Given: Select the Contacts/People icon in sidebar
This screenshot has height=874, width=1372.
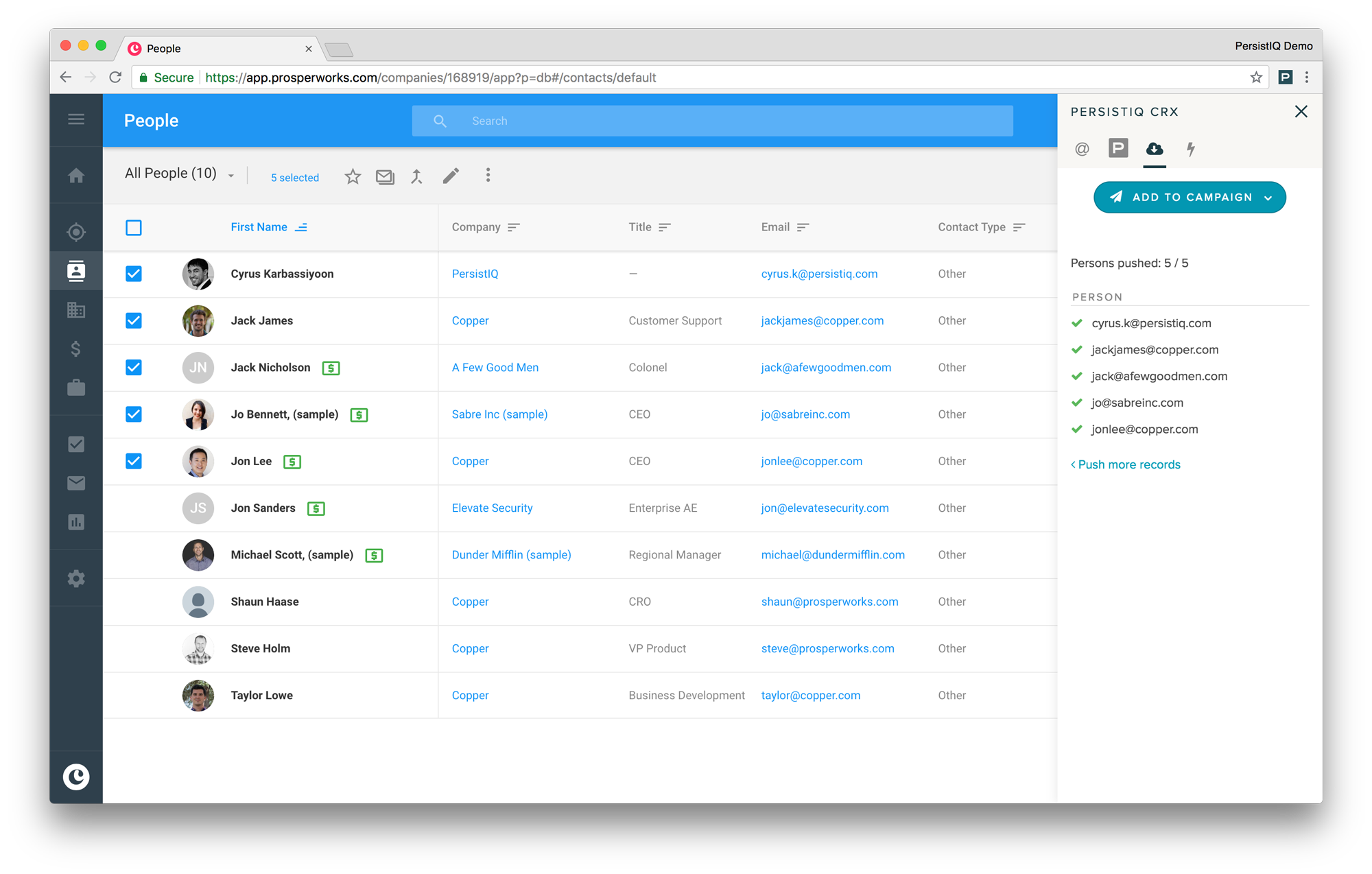Looking at the screenshot, I should pyautogui.click(x=76, y=271).
